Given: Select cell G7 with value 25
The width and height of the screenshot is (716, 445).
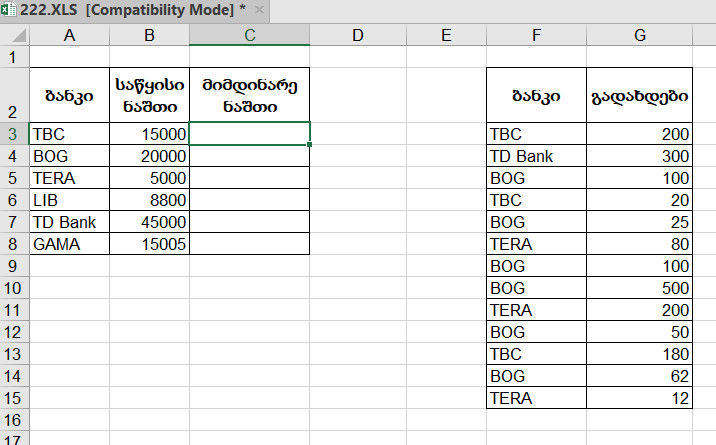Looking at the screenshot, I should (640, 222).
